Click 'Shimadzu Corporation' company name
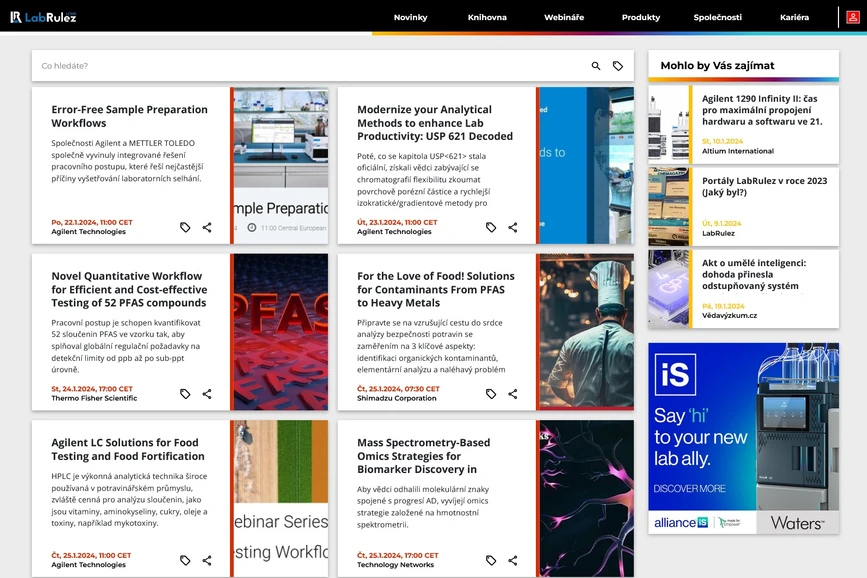Screen dimensions: 867x578 396,398
